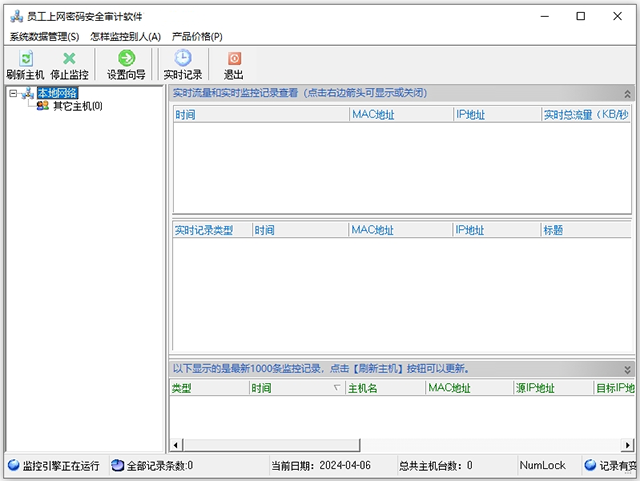Click the 总共主机台数: 0 status text

click(436, 465)
